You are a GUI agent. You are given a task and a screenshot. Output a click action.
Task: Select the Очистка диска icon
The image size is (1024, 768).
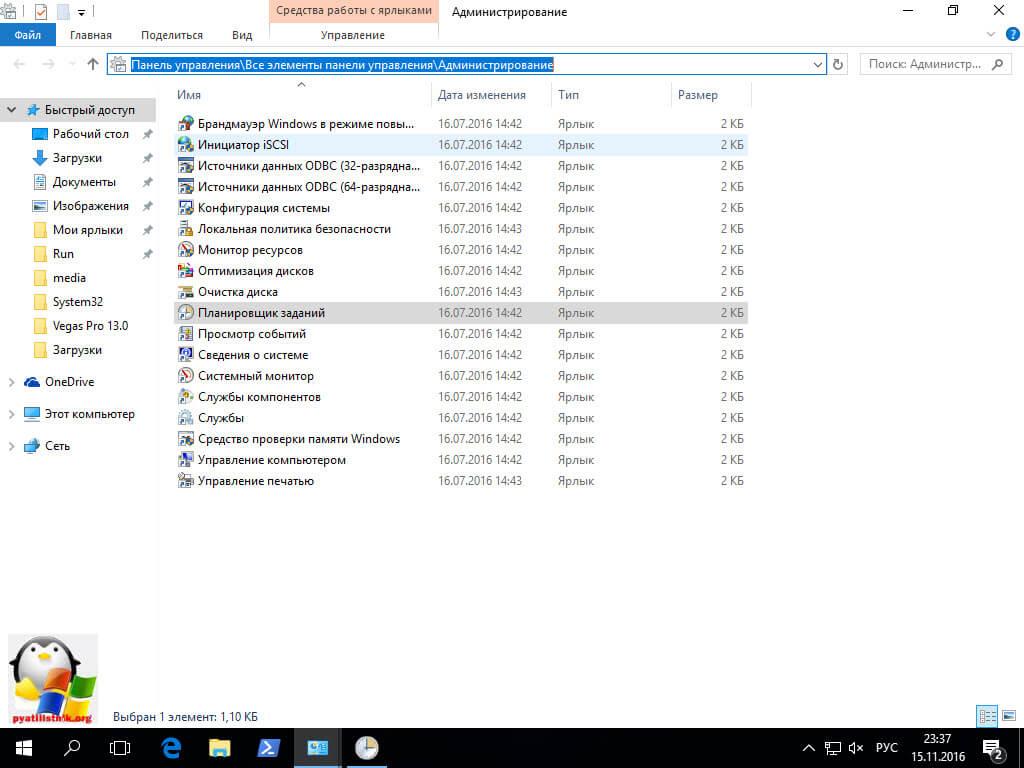186,291
